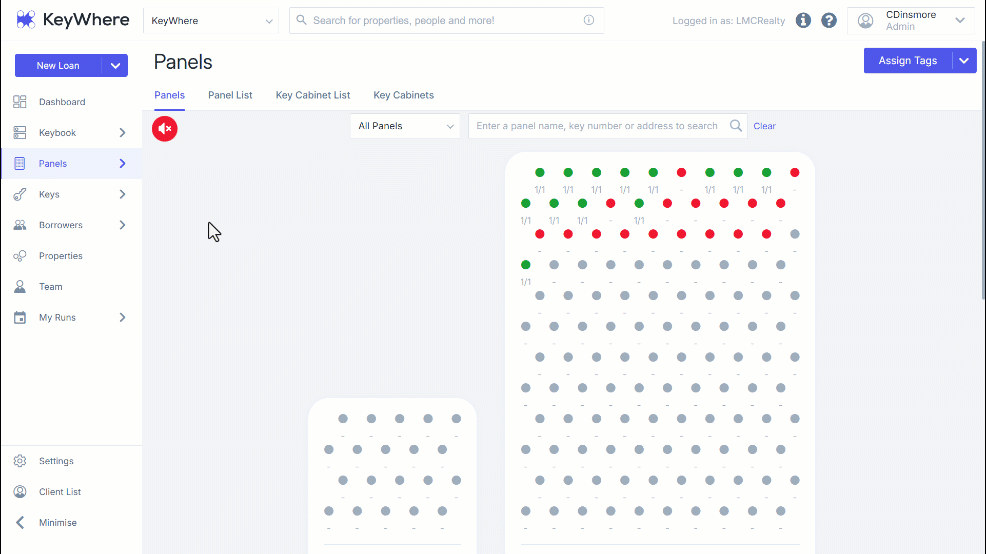Click the search magnifier in panel search
986x554 pixels.
(x=736, y=126)
